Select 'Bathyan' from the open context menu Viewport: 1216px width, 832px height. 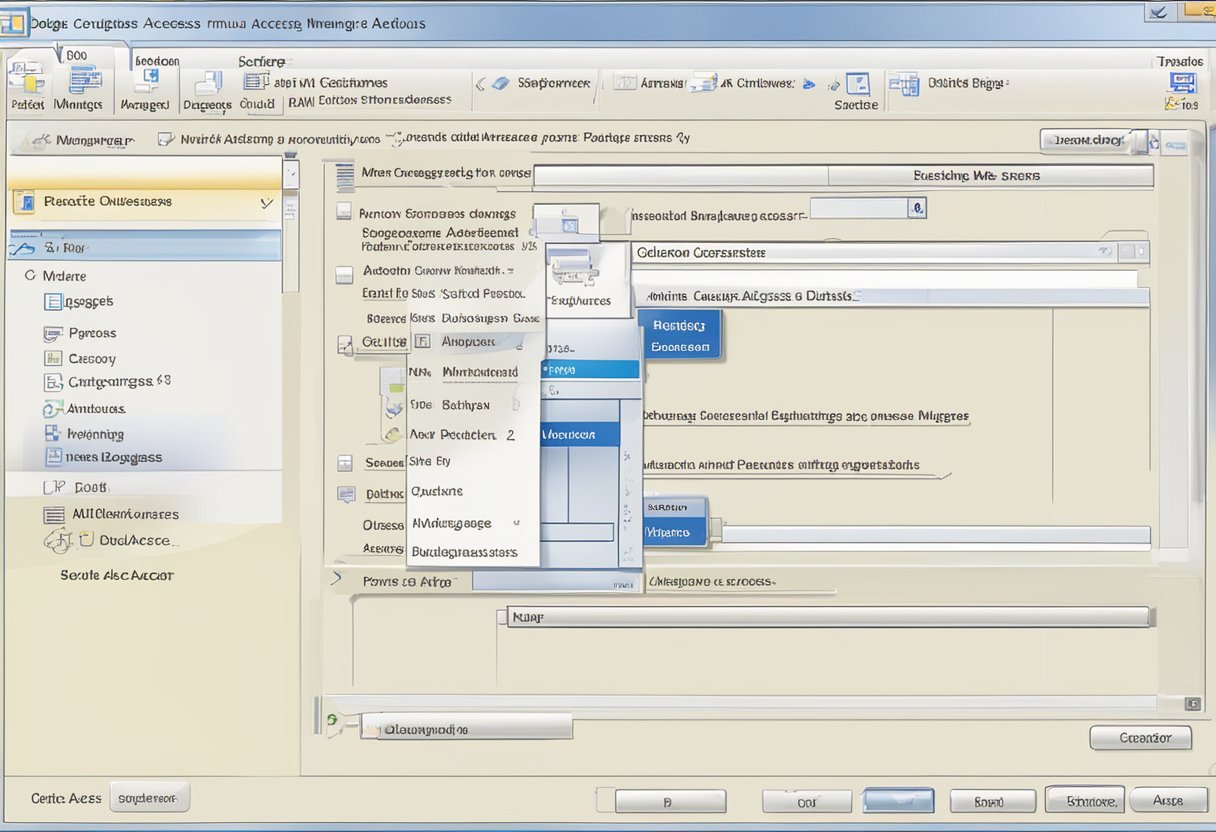click(x=465, y=404)
